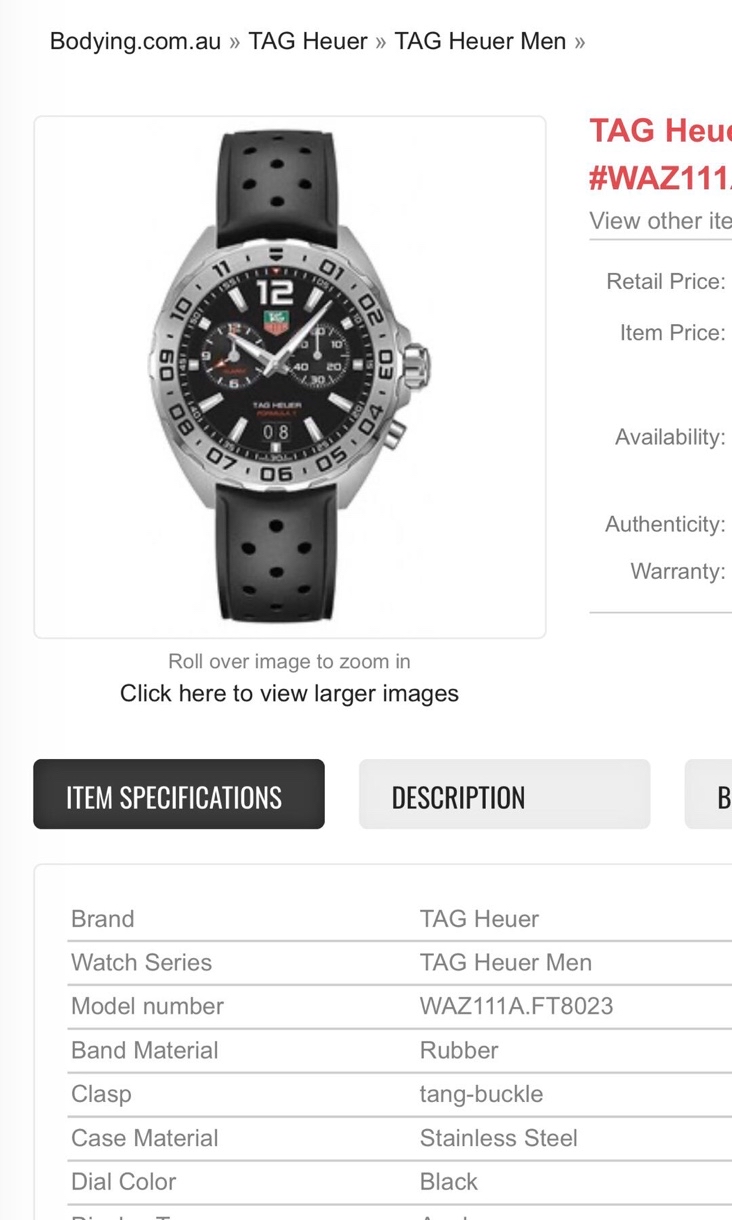
Task: Select the ITEM SPECIFICATIONS tab
Action: click(x=179, y=795)
